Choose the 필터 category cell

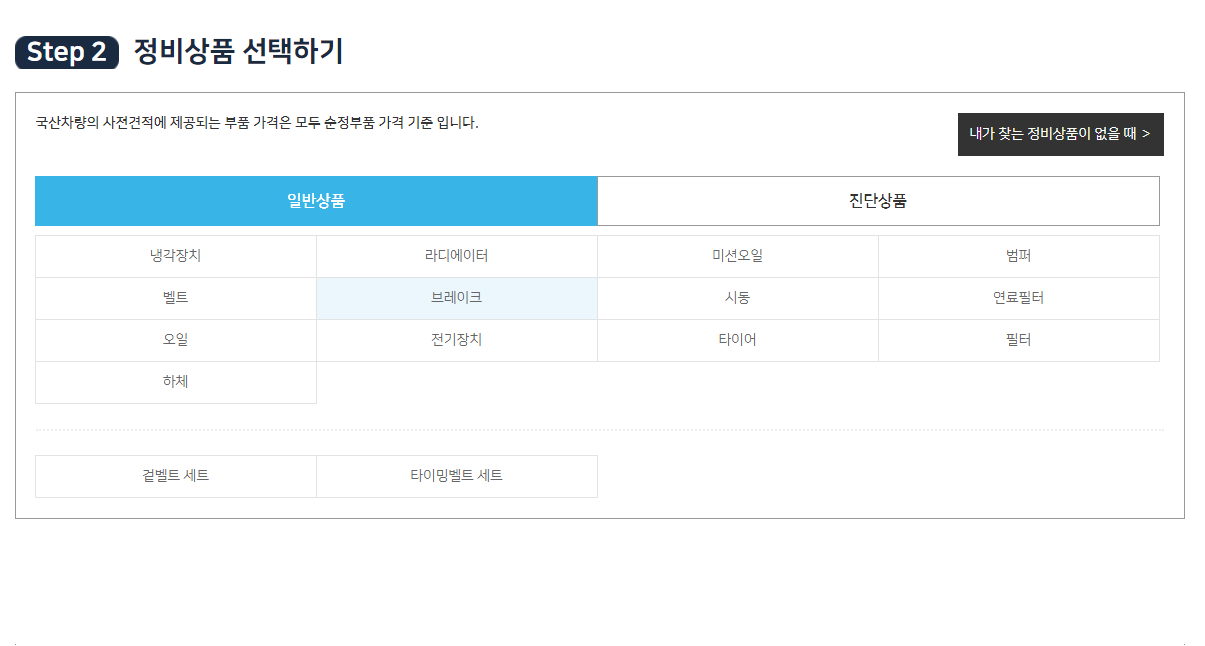[x=1019, y=340]
